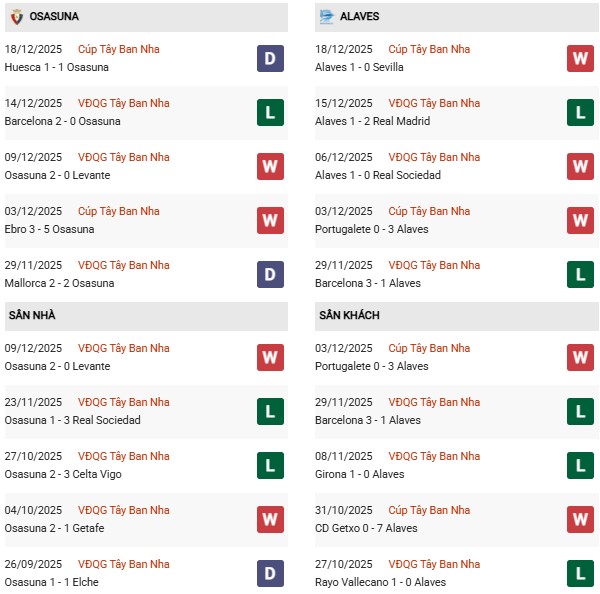
Task: Click the L badge for Alaves 1-2 Real Madrid
Action: (x=580, y=113)
